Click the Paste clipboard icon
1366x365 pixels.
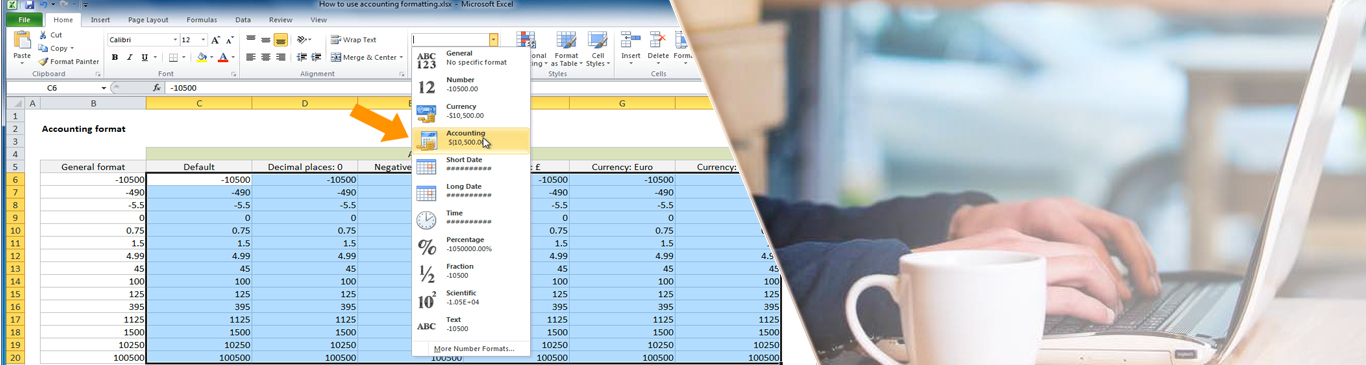click(21, 40)
